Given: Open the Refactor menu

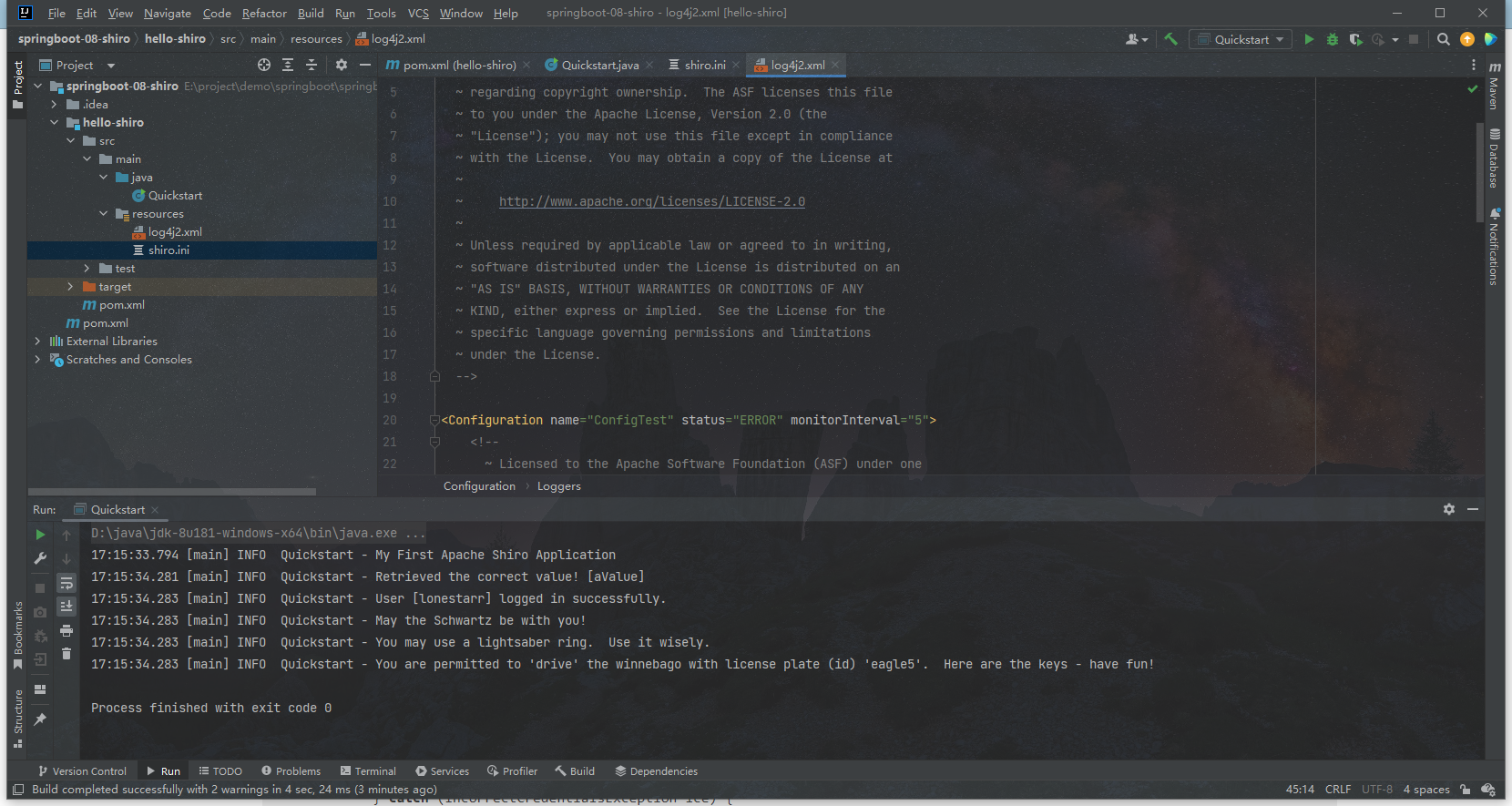Looking at the screenshot, I should pos(264,13).
